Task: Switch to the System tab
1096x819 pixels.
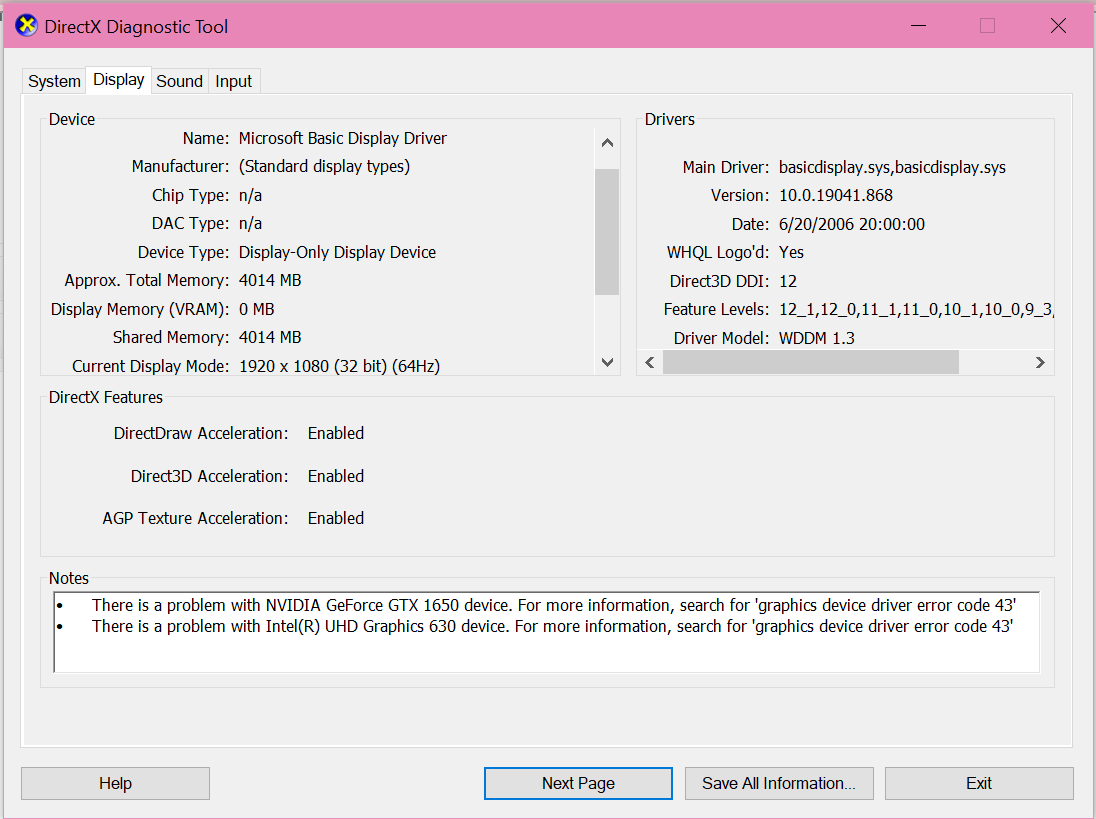Action: click(x=54, y=81)
